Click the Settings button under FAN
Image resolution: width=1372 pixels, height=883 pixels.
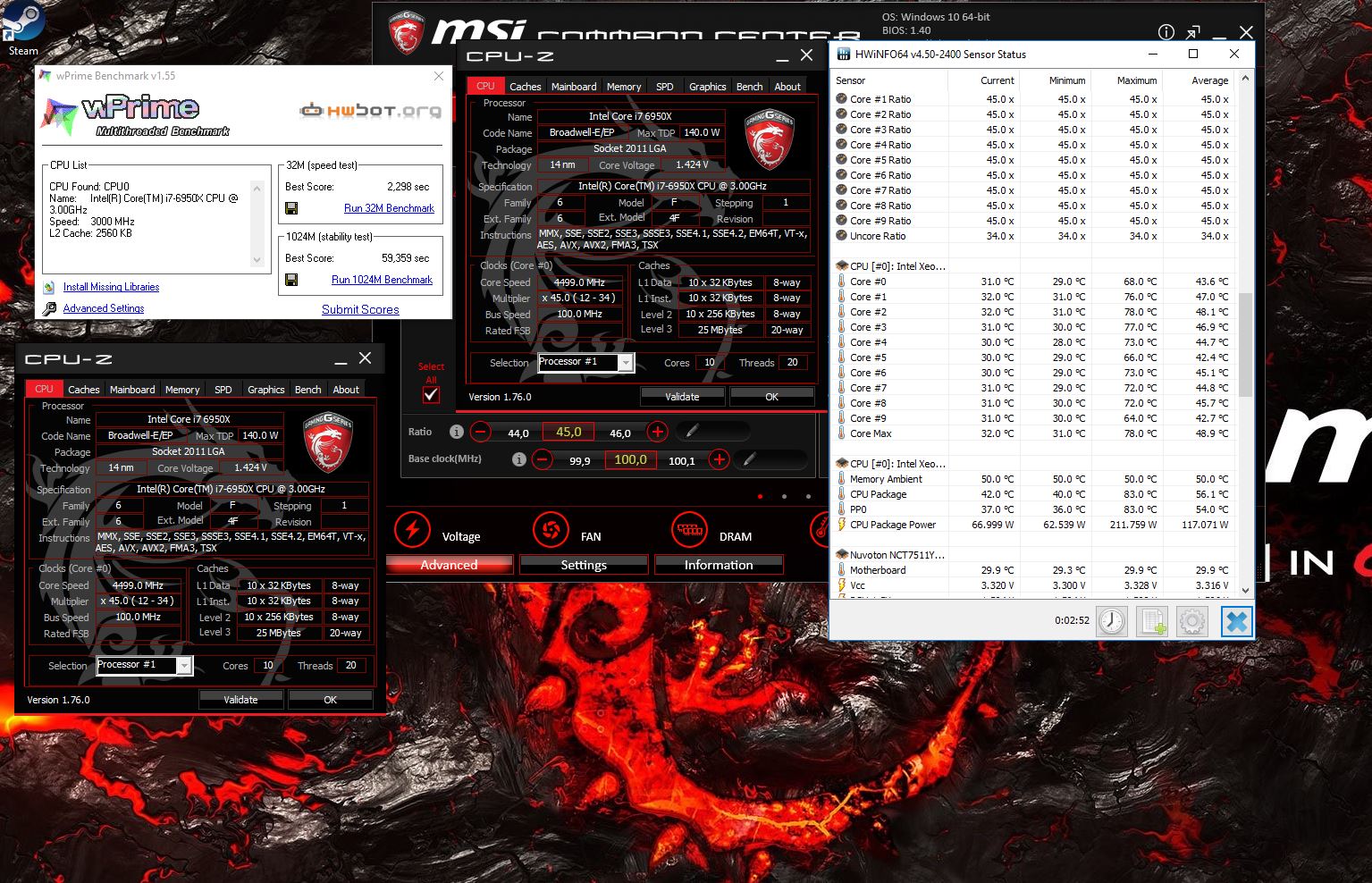click(584, 565)
